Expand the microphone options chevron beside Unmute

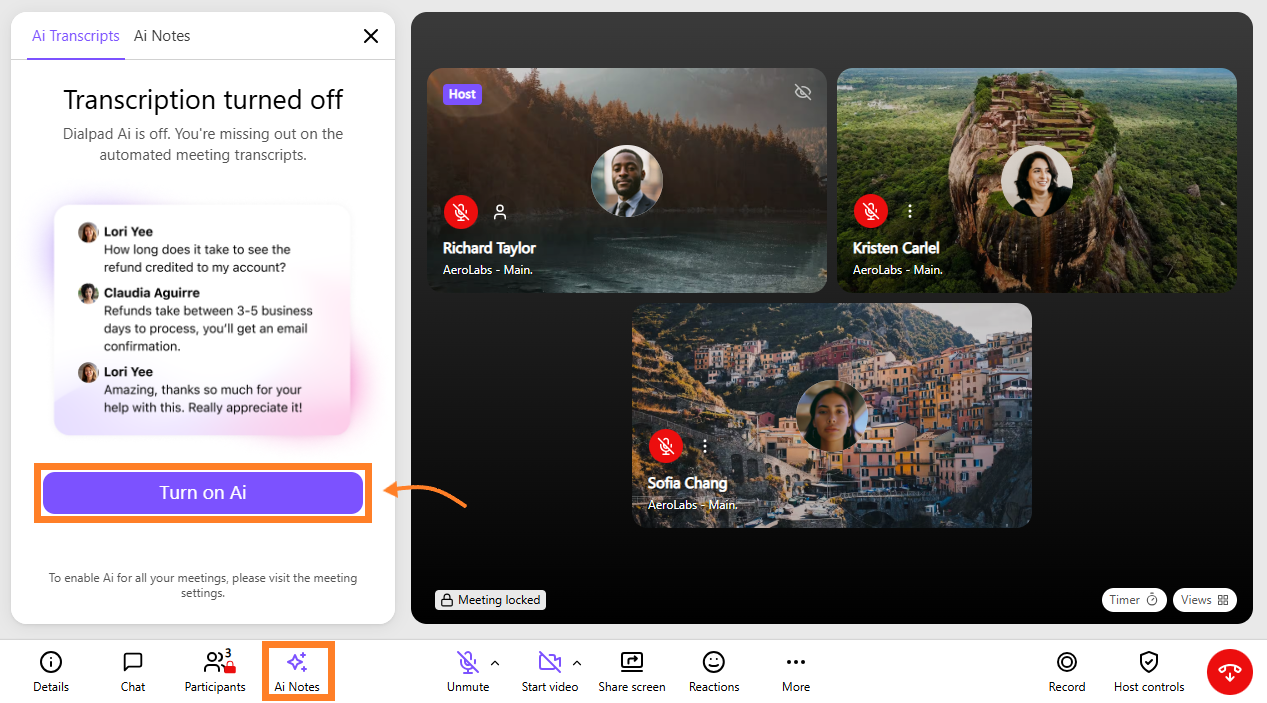[495, 662]
